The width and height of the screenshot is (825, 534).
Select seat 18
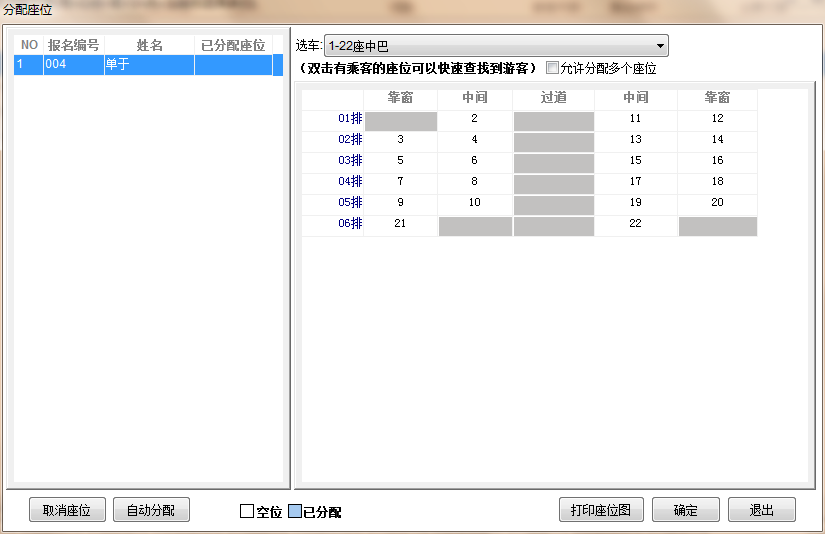pyautogui.click(x=718, y=182)
